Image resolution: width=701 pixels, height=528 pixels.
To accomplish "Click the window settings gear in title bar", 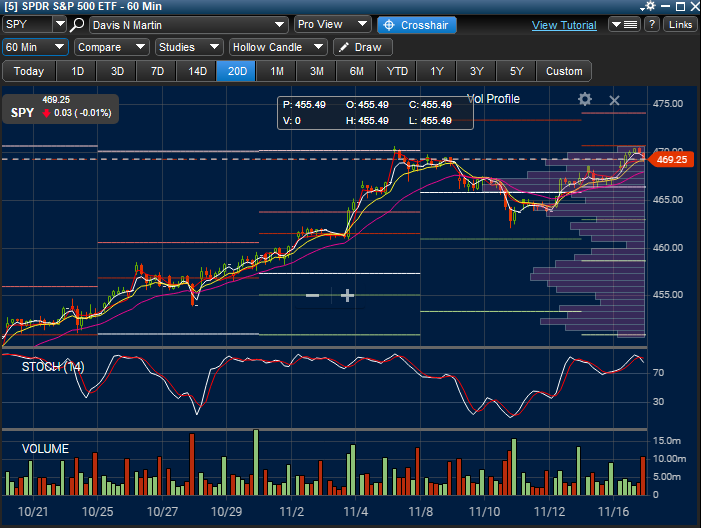I will click(x=650, y=6).
